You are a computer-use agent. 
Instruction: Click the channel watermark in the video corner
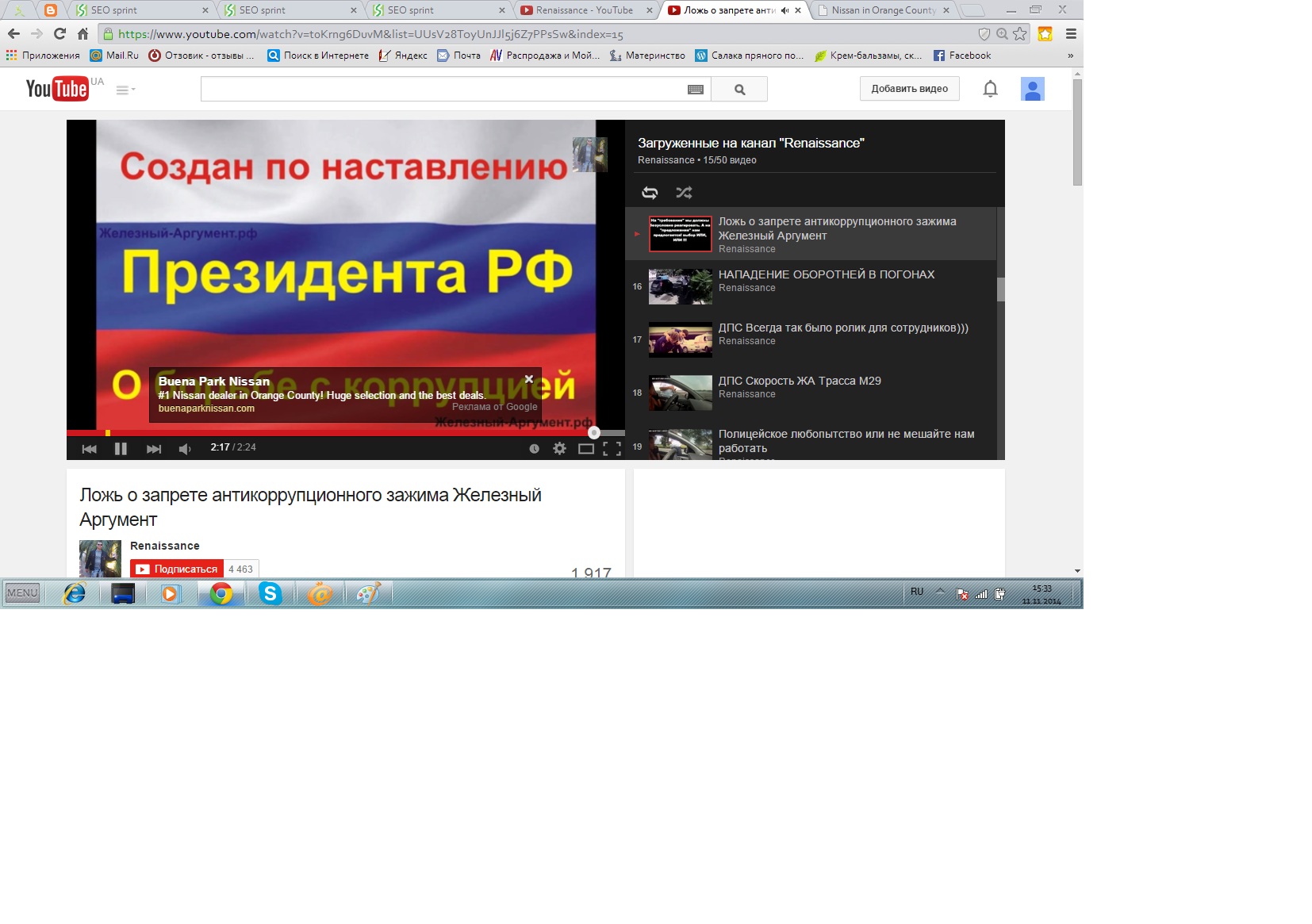click(589, 155)
